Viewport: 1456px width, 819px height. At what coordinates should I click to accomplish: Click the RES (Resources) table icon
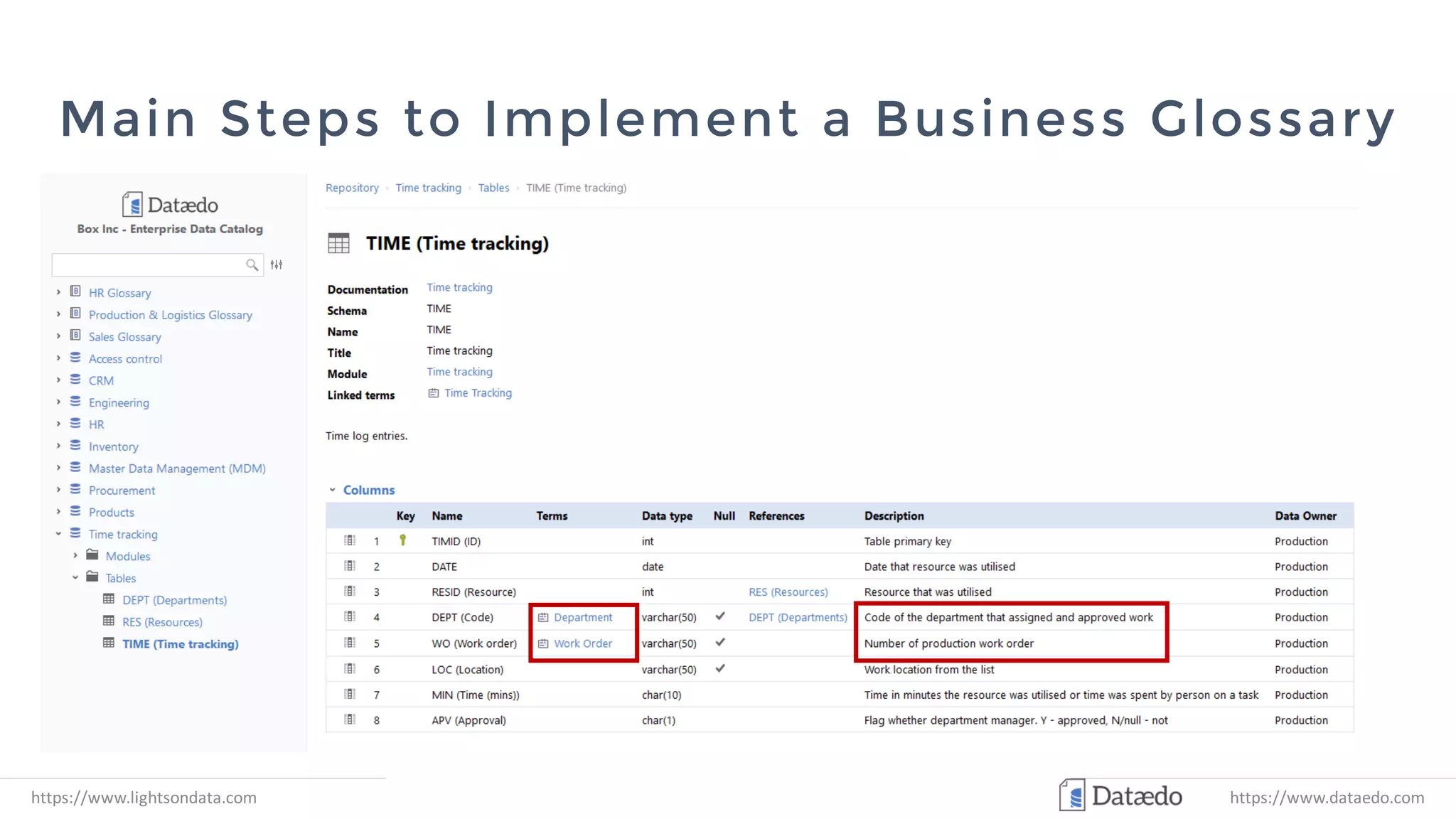point(109,621)
